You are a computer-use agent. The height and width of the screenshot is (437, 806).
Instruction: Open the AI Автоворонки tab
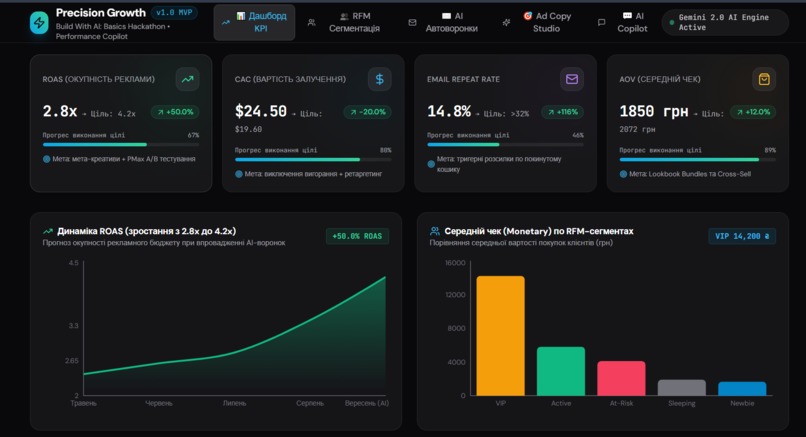tap(451, 22)
